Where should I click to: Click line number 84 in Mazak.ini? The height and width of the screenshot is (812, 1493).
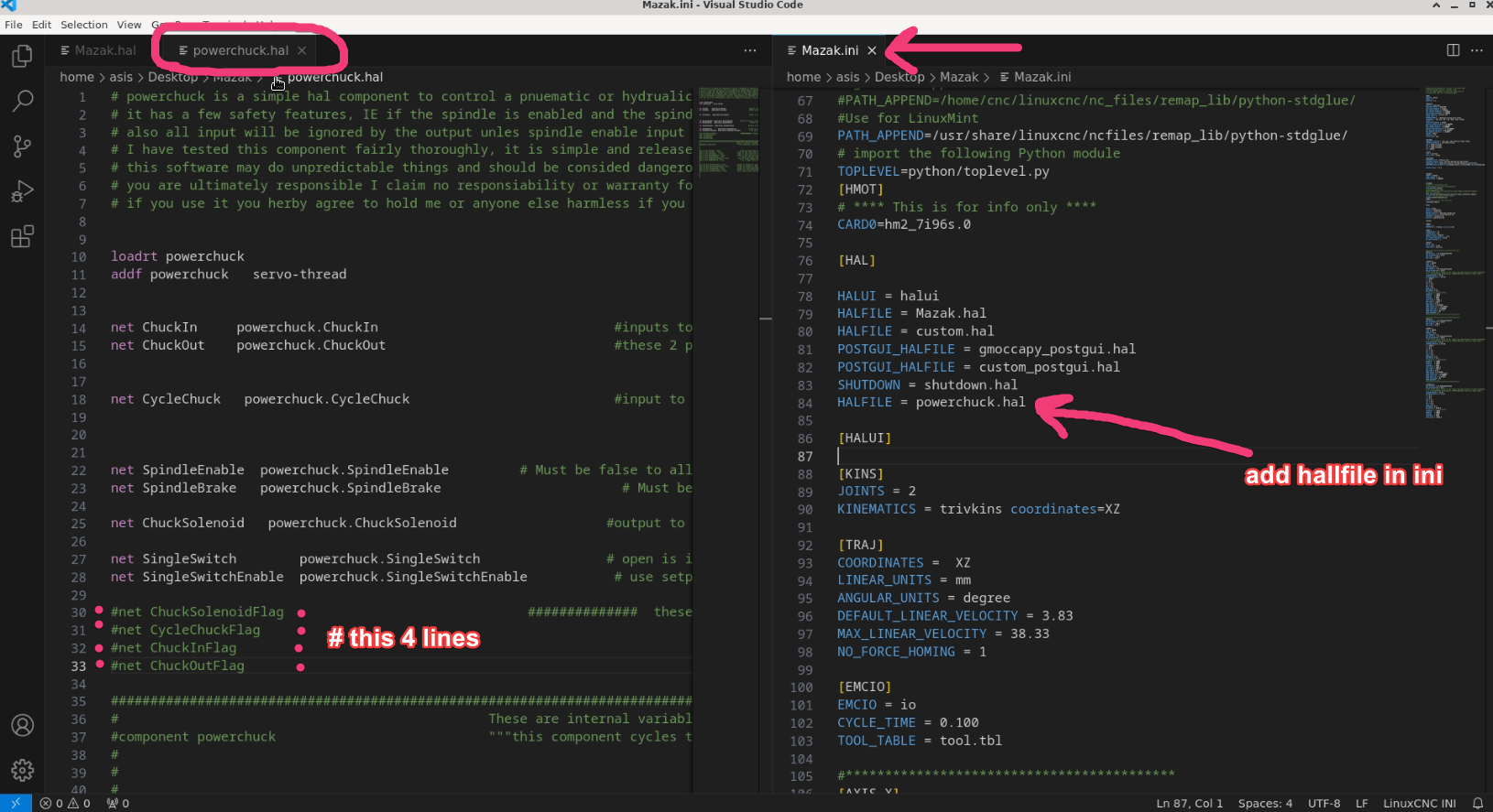[x=805, y=403]
